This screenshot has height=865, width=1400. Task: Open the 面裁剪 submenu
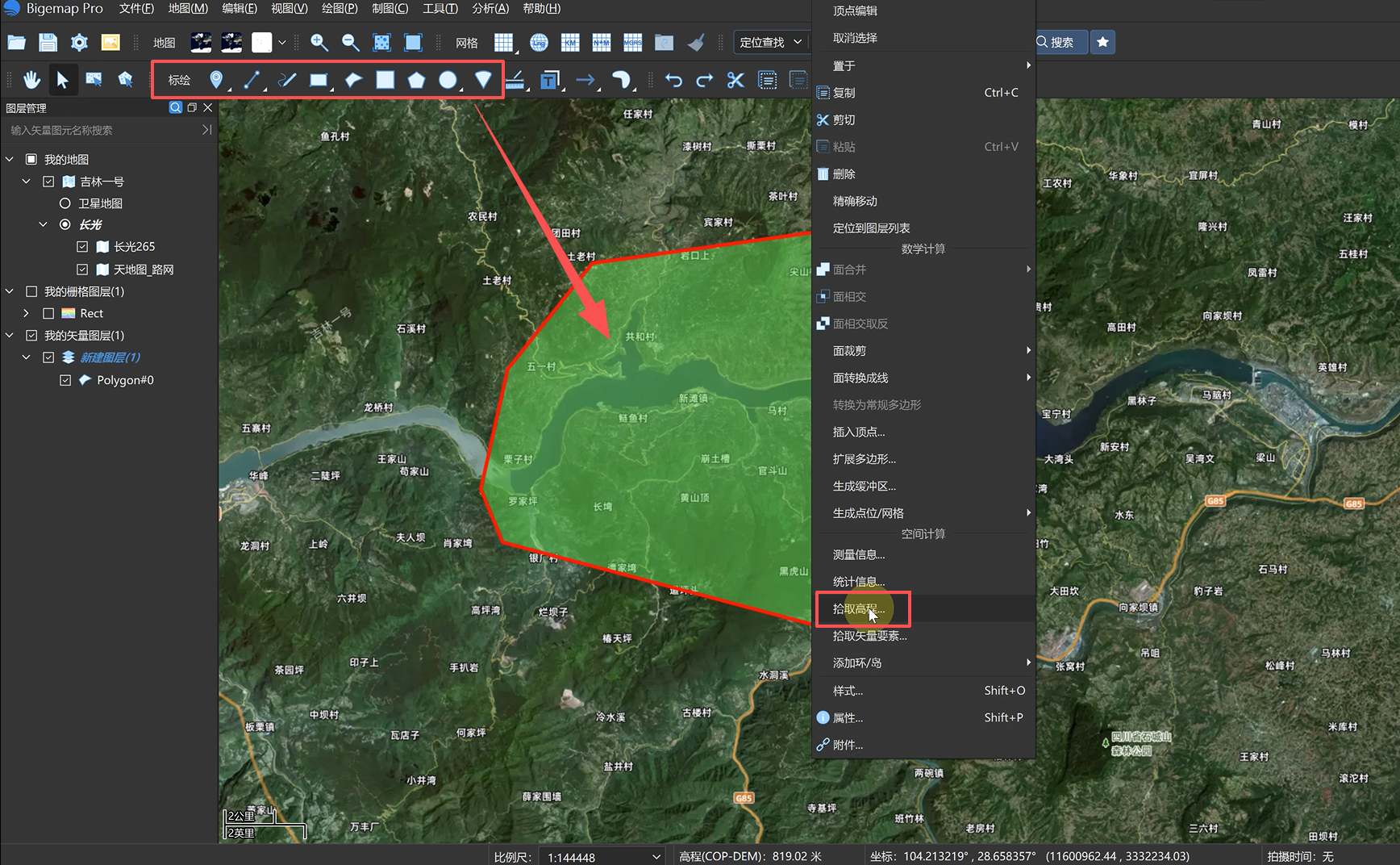924,350
